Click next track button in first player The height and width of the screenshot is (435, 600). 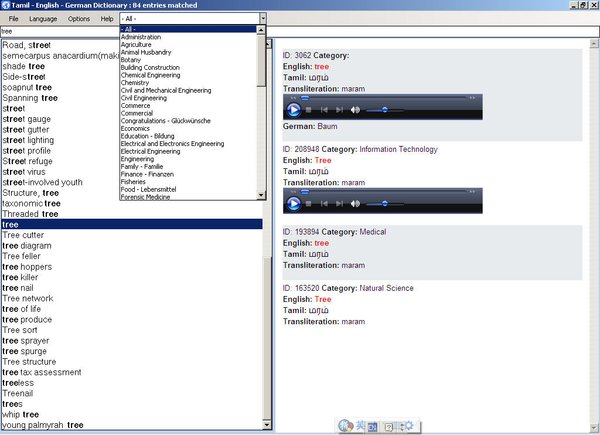click(x=338, y=109)
